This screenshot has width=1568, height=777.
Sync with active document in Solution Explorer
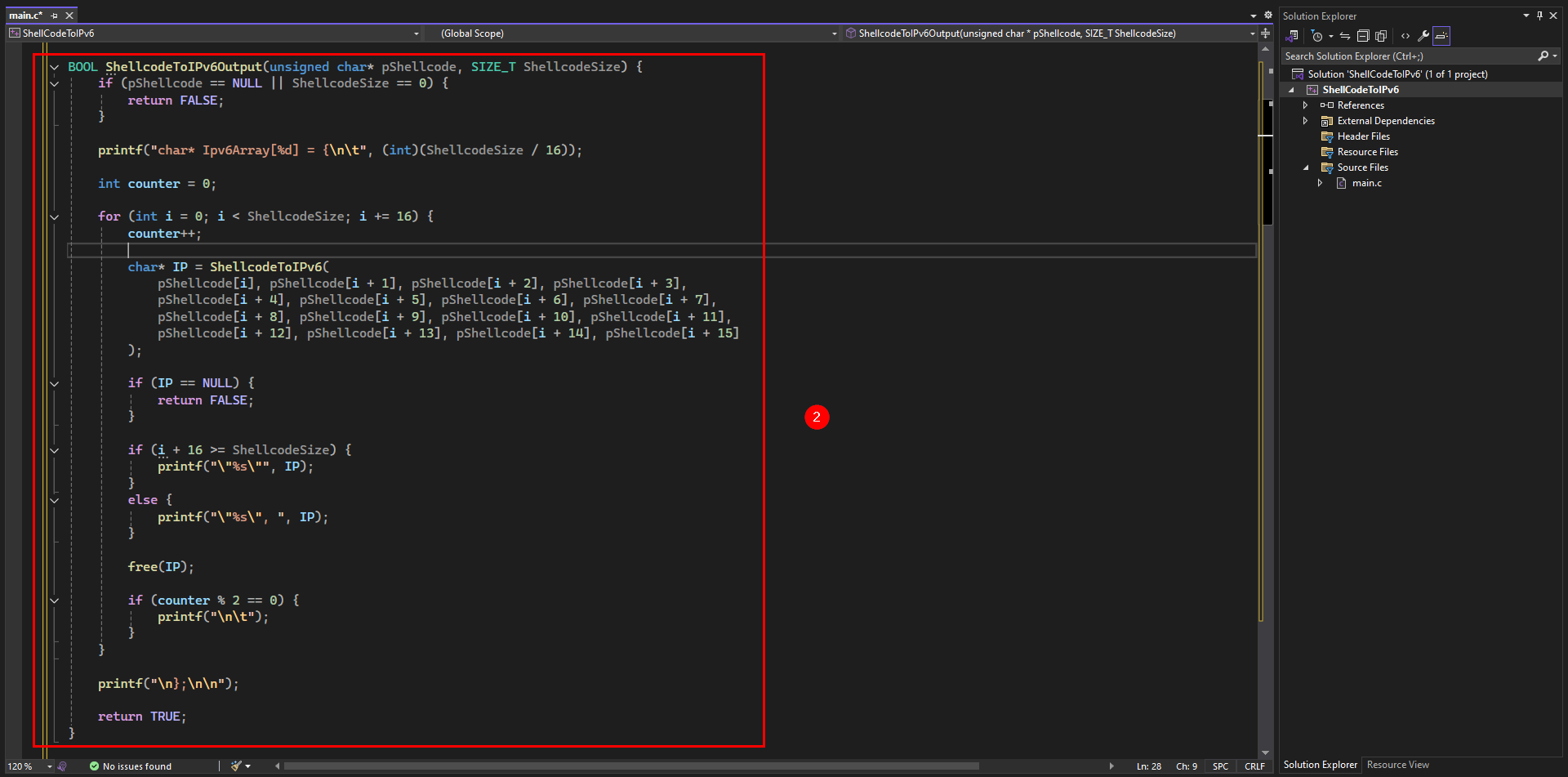click(x=1345, y=36)
